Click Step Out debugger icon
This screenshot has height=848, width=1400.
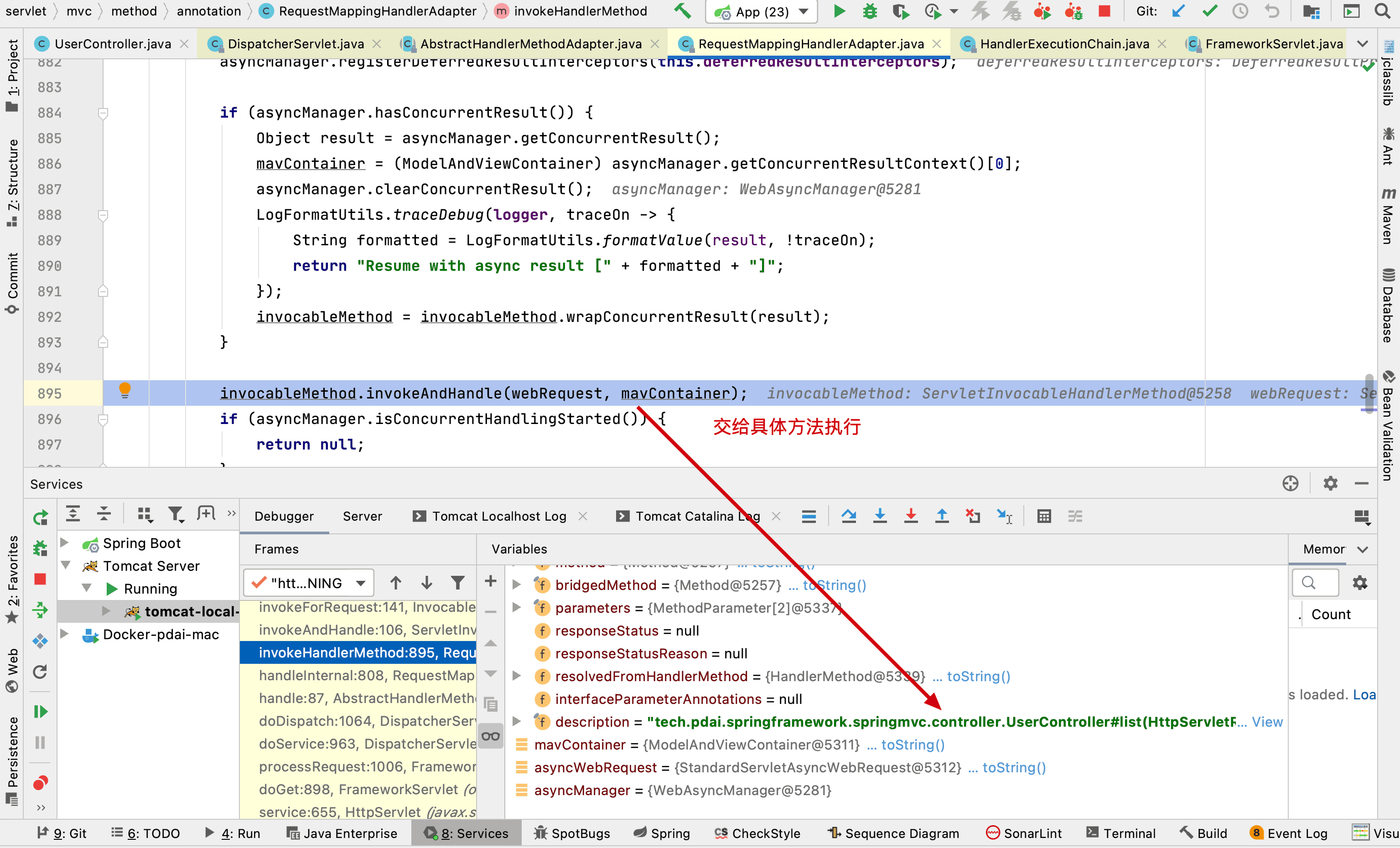pyautogui.click(x=942, y=516)
